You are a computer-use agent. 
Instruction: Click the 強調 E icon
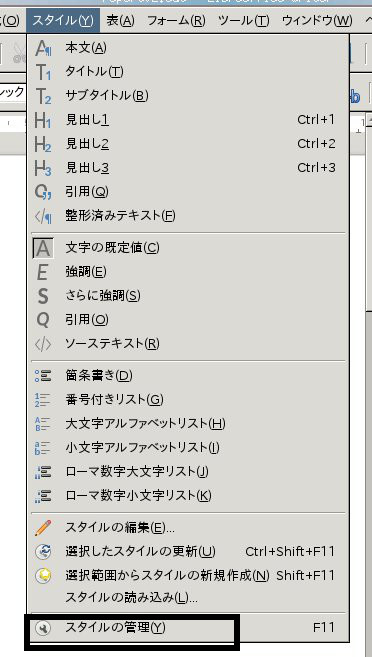[x=43, y=272]
